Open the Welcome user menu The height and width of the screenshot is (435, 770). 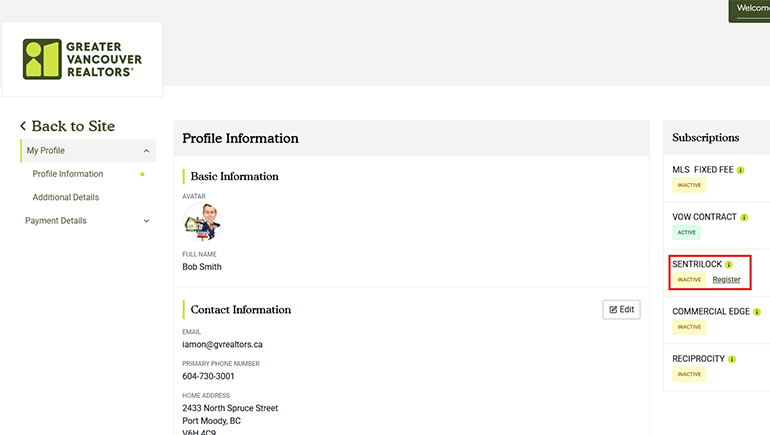point(751,9)
